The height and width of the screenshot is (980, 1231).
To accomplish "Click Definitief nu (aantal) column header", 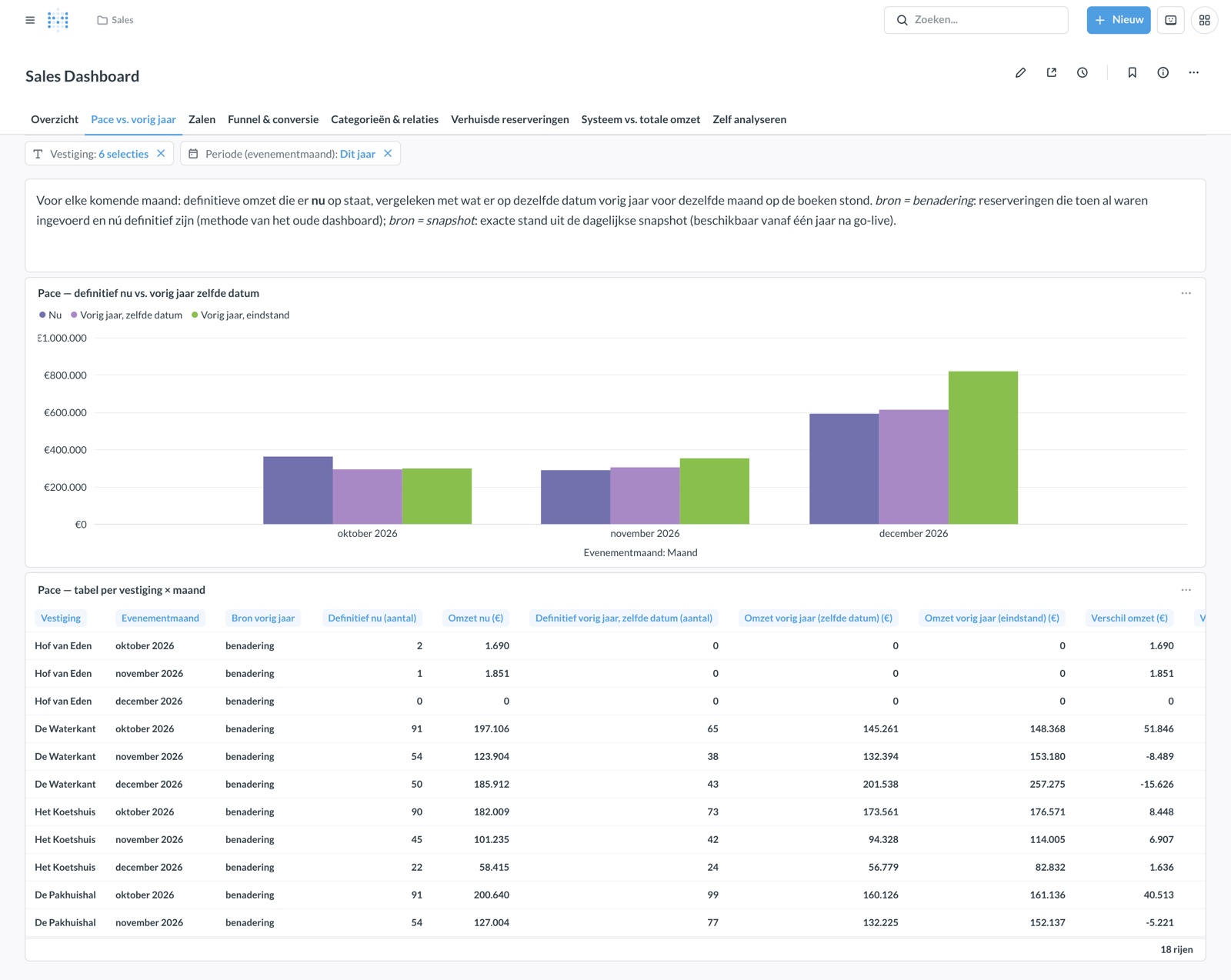I will tap(372, 618).
